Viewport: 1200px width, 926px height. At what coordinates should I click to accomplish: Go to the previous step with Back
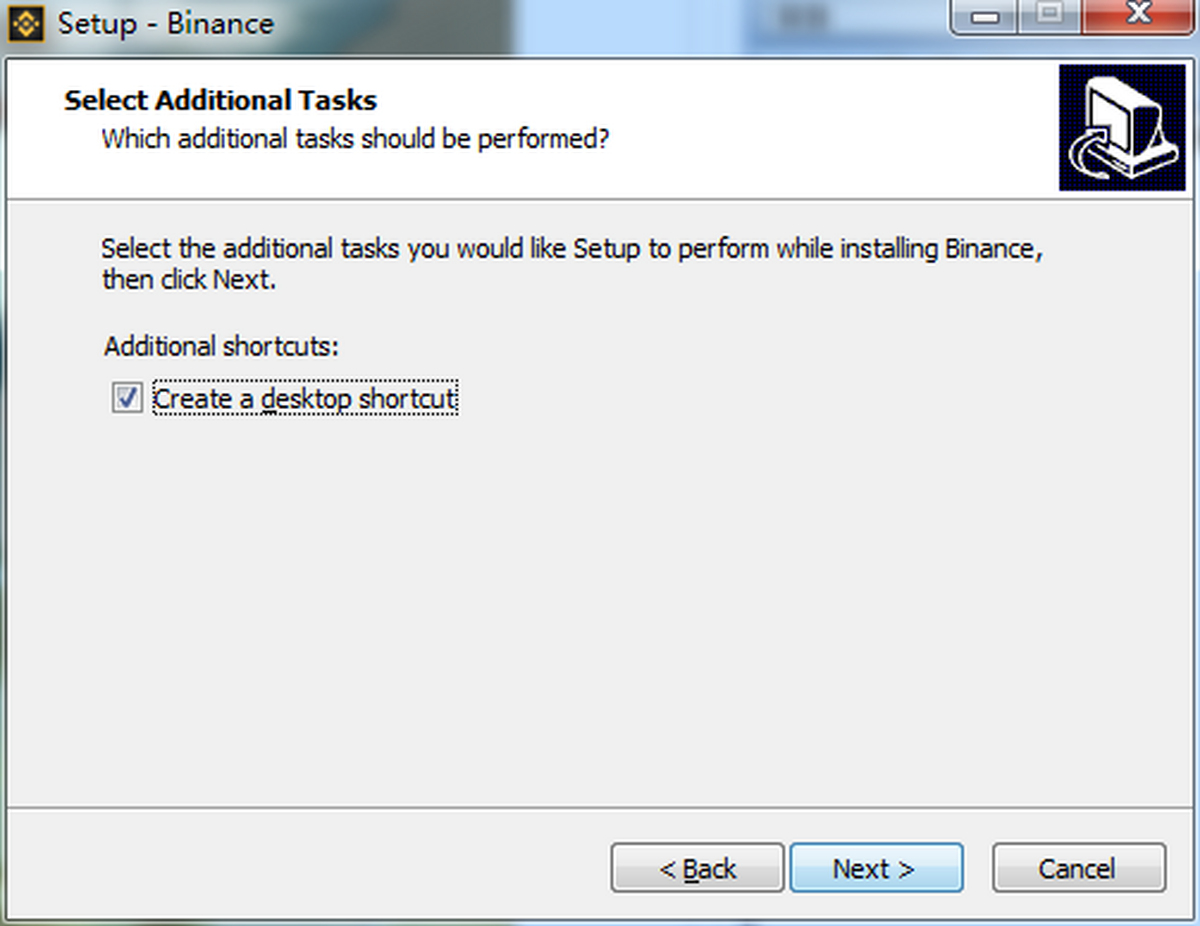pos(697,868)
